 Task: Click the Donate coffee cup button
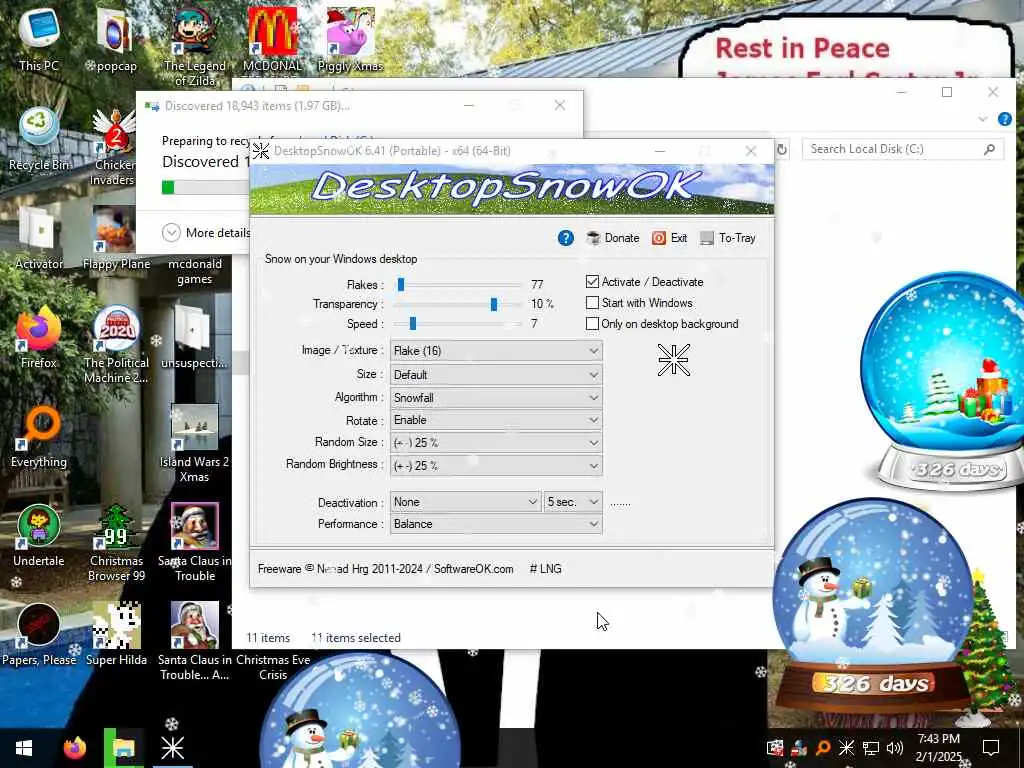pyautogui.click(x=613, y=238)
